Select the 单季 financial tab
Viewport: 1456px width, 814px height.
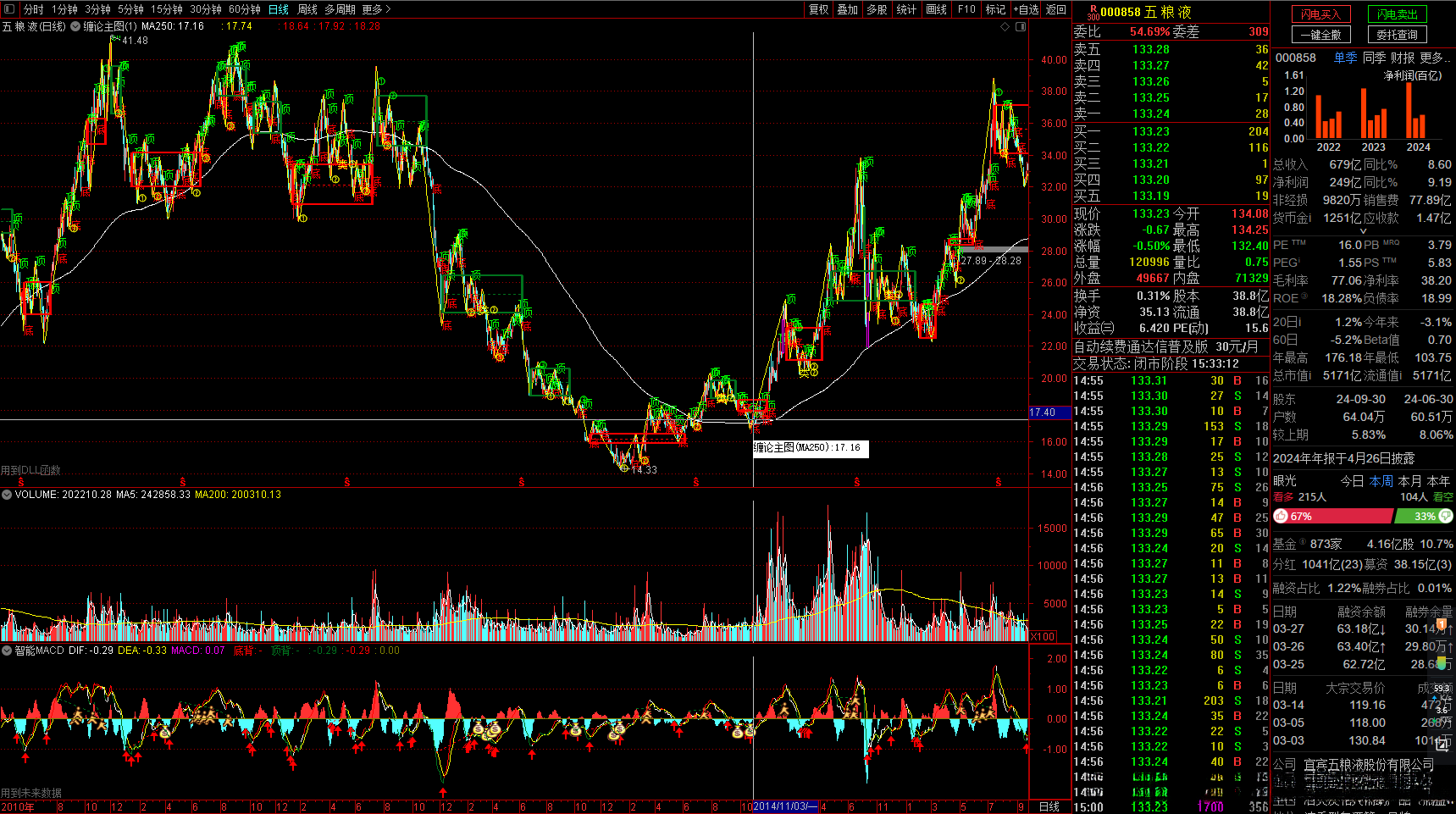[x=1345, y=58]
